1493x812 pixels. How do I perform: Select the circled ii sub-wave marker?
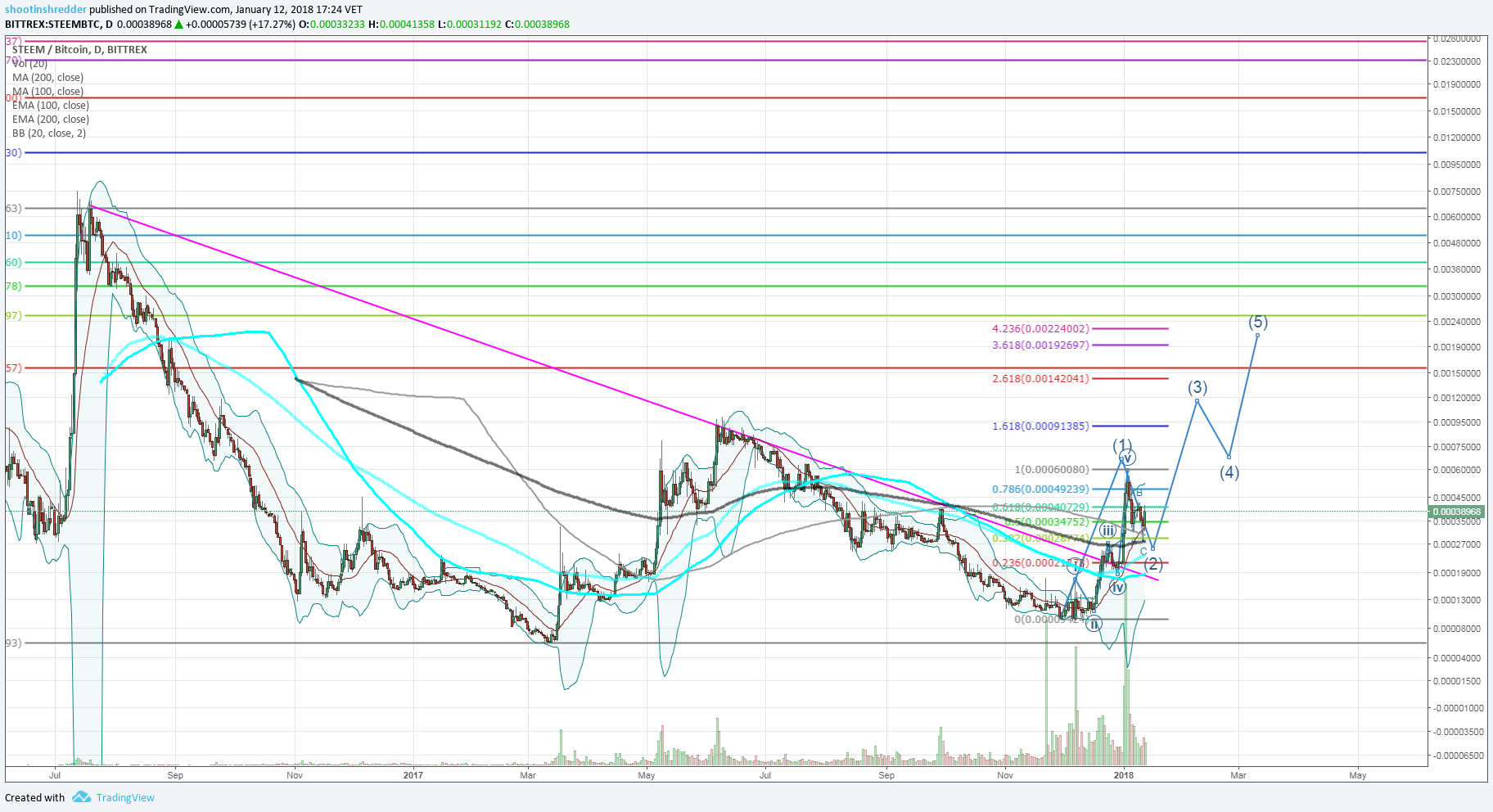tap(1094, 625)
